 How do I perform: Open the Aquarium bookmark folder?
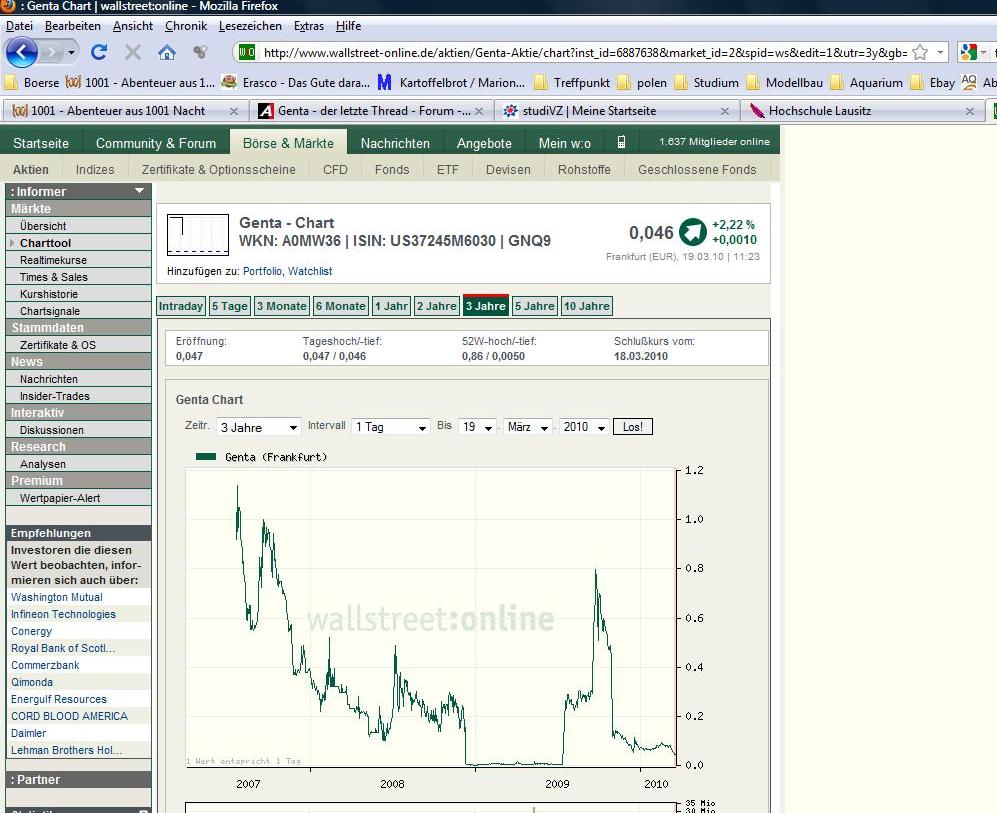pyautogui.click(x=867, y=83)
